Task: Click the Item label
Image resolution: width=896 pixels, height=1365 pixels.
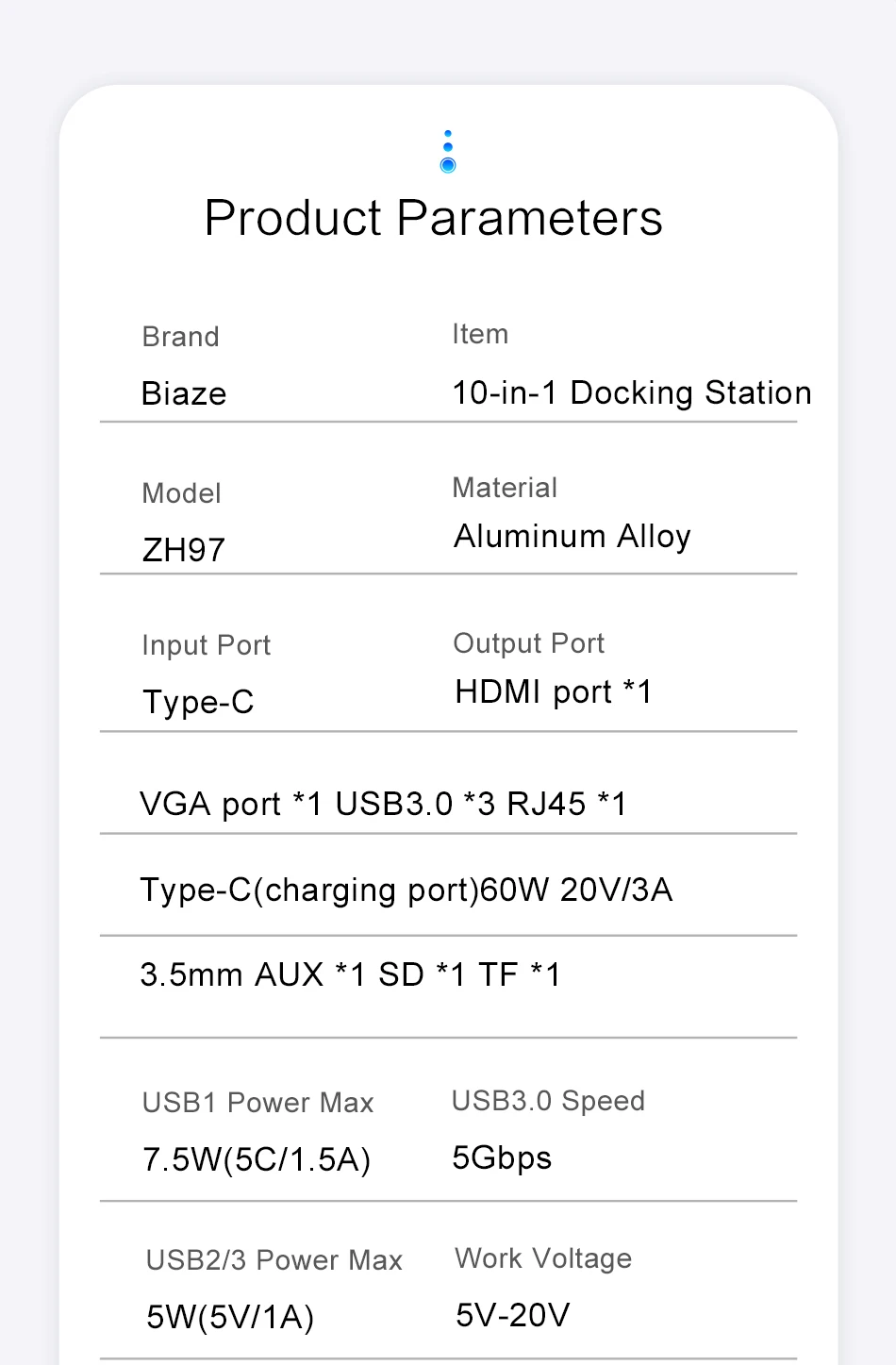Action: 480,334
